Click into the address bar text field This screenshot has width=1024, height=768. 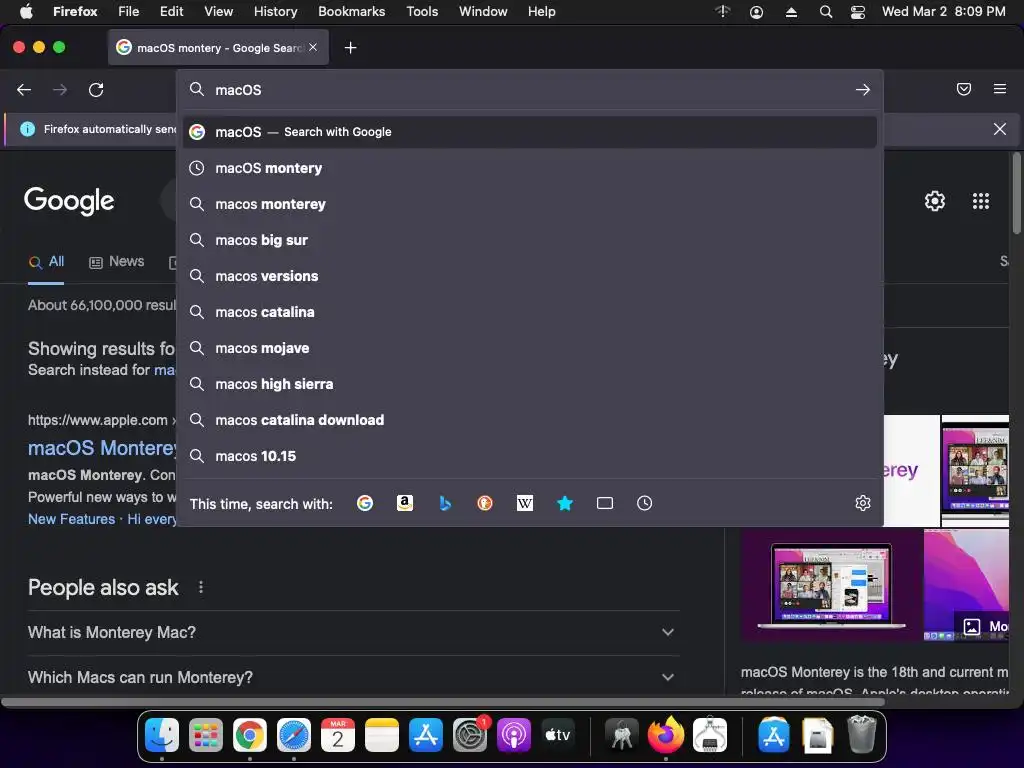coord(529,89)
